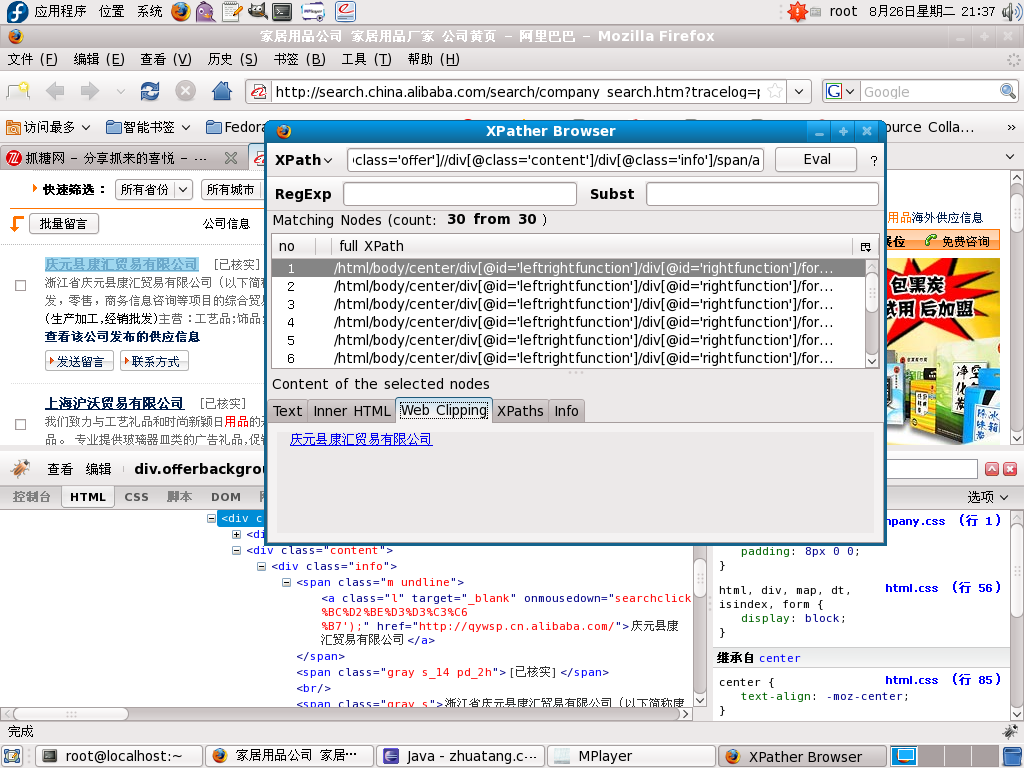The height and width of the screenshot is (768, 1024).
Task: Click 批量留言 button
Action: tap(63, 223)
